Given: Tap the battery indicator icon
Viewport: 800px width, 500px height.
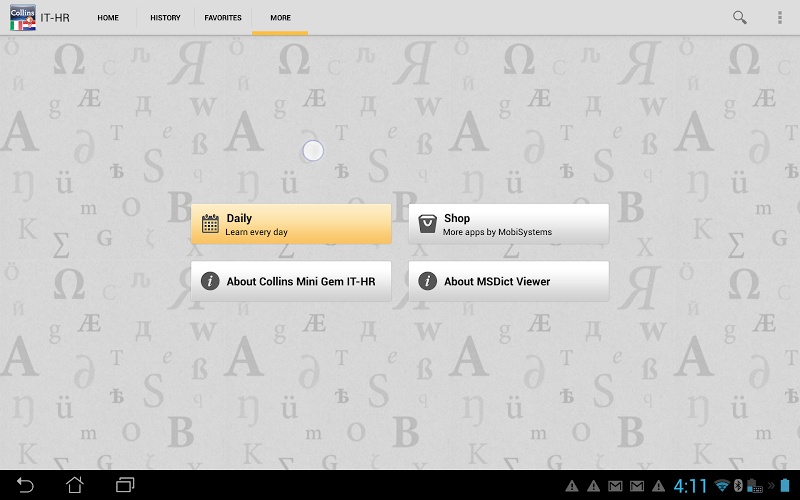Looking at the screenshot, I should click(x=785, y=485).
